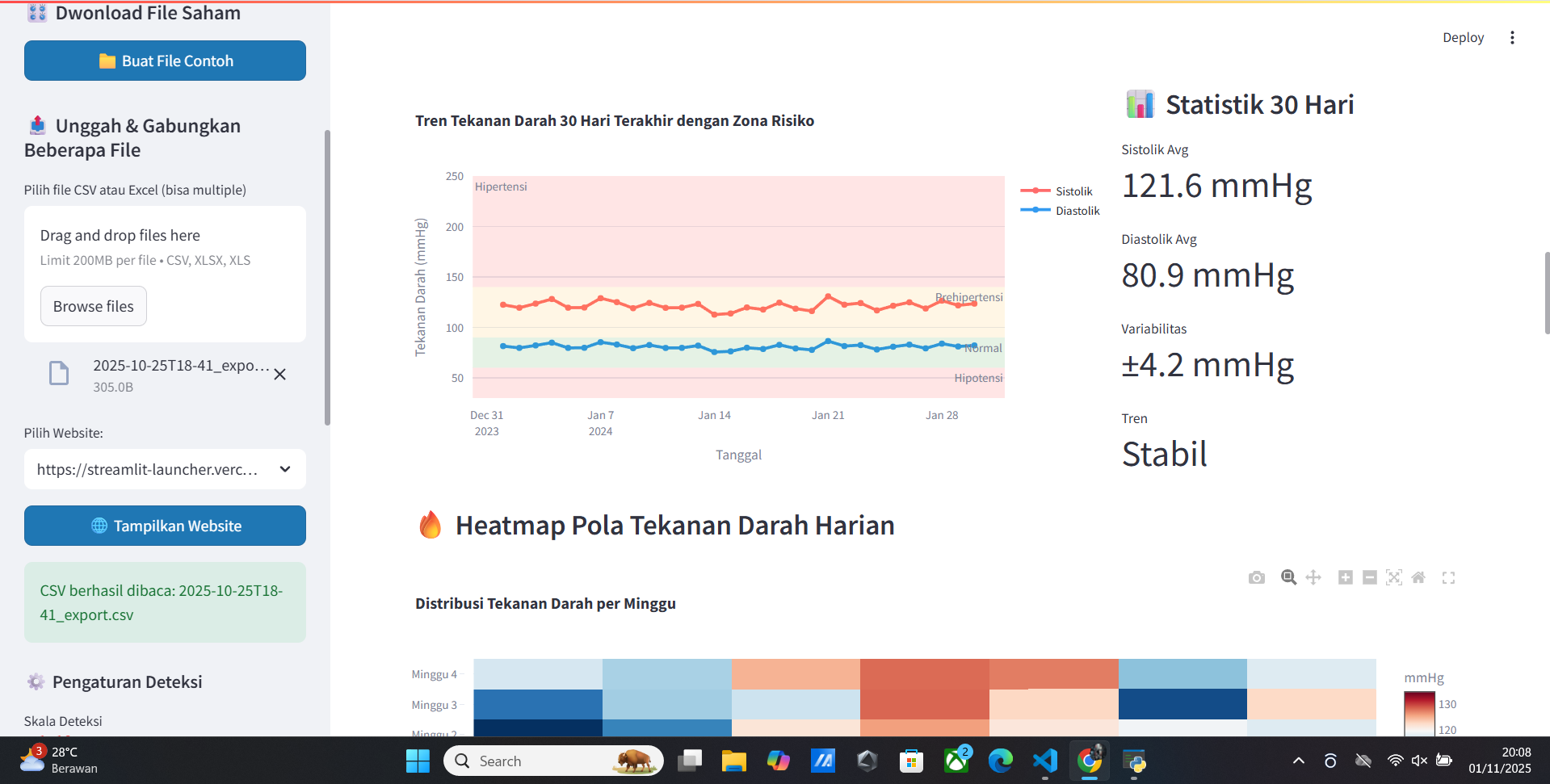The height and width of the screenshot is (784, 1550).
Task: Select the Pan tool in heatmap toolbar
Action: point(1313,577)
